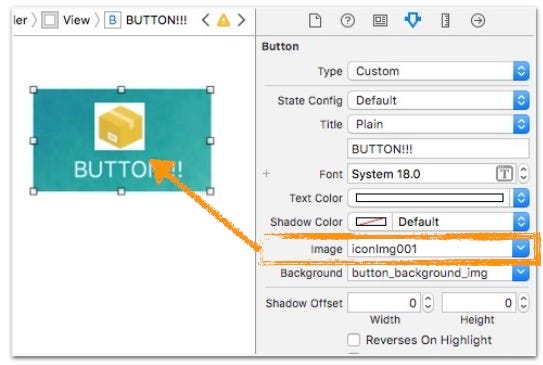Expand the Image combo box arrow
Screen dimensions: 543x365
[520, 248]
